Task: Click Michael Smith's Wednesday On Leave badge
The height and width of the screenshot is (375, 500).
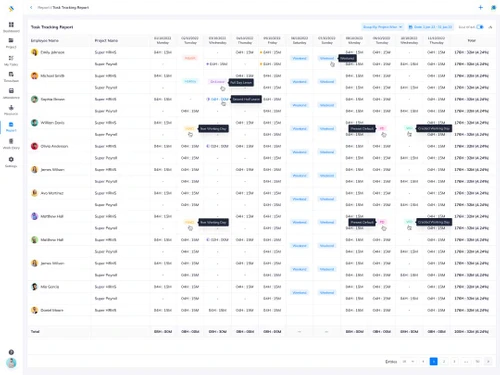Action: point(217,82)
